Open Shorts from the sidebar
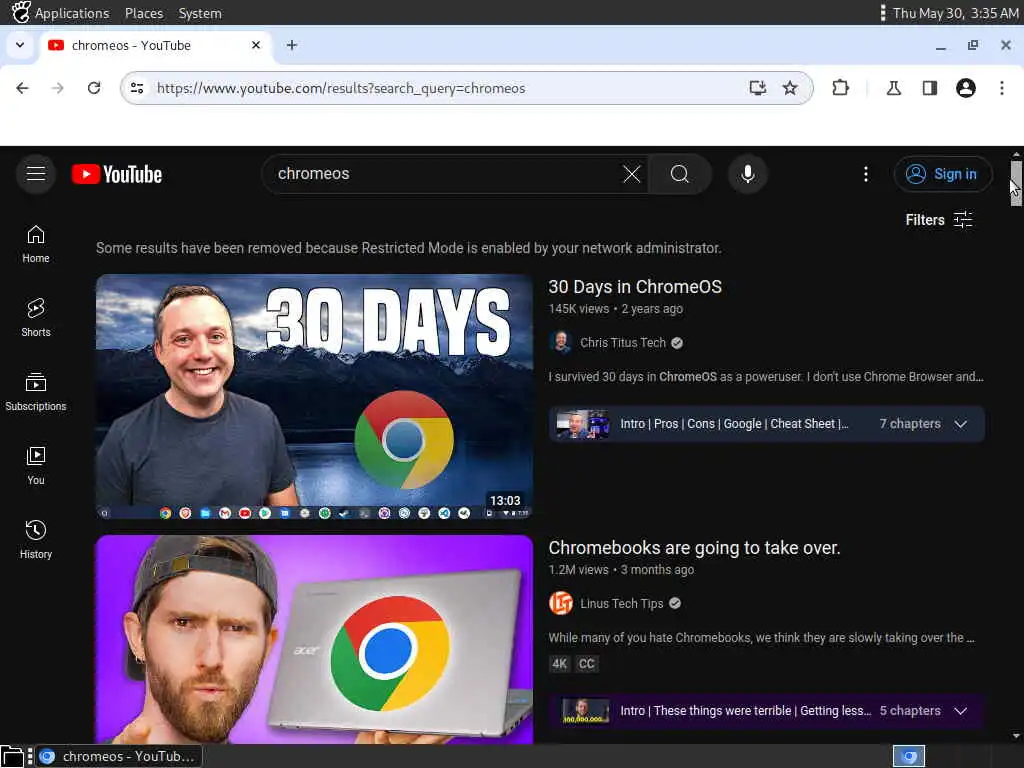The image size is (1024, 768). (36, 317)
